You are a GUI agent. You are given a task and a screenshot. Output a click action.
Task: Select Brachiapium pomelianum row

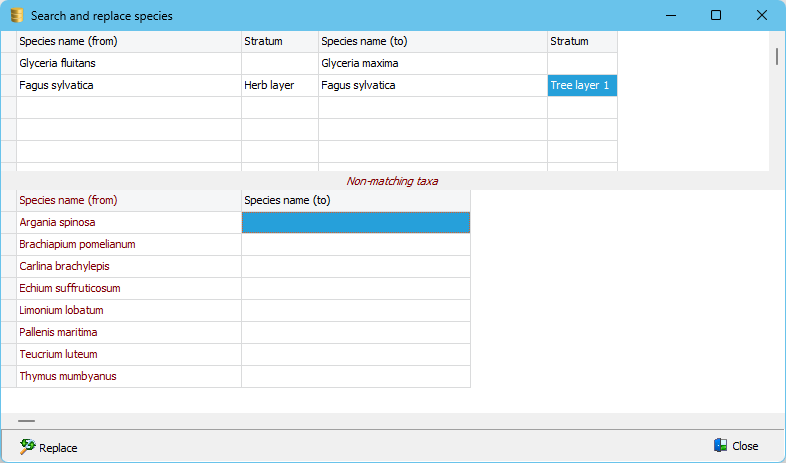(x=129, y=245)
